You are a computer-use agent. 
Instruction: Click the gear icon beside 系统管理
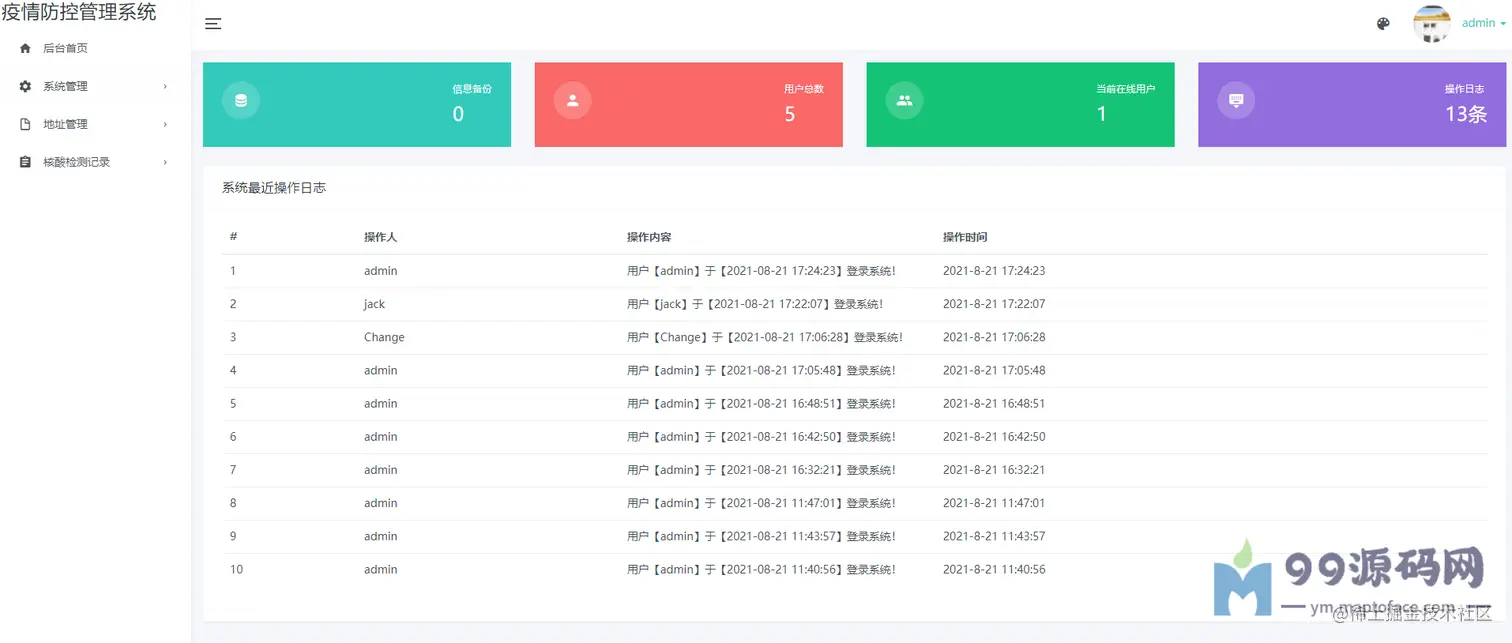[x=25, y=86]
